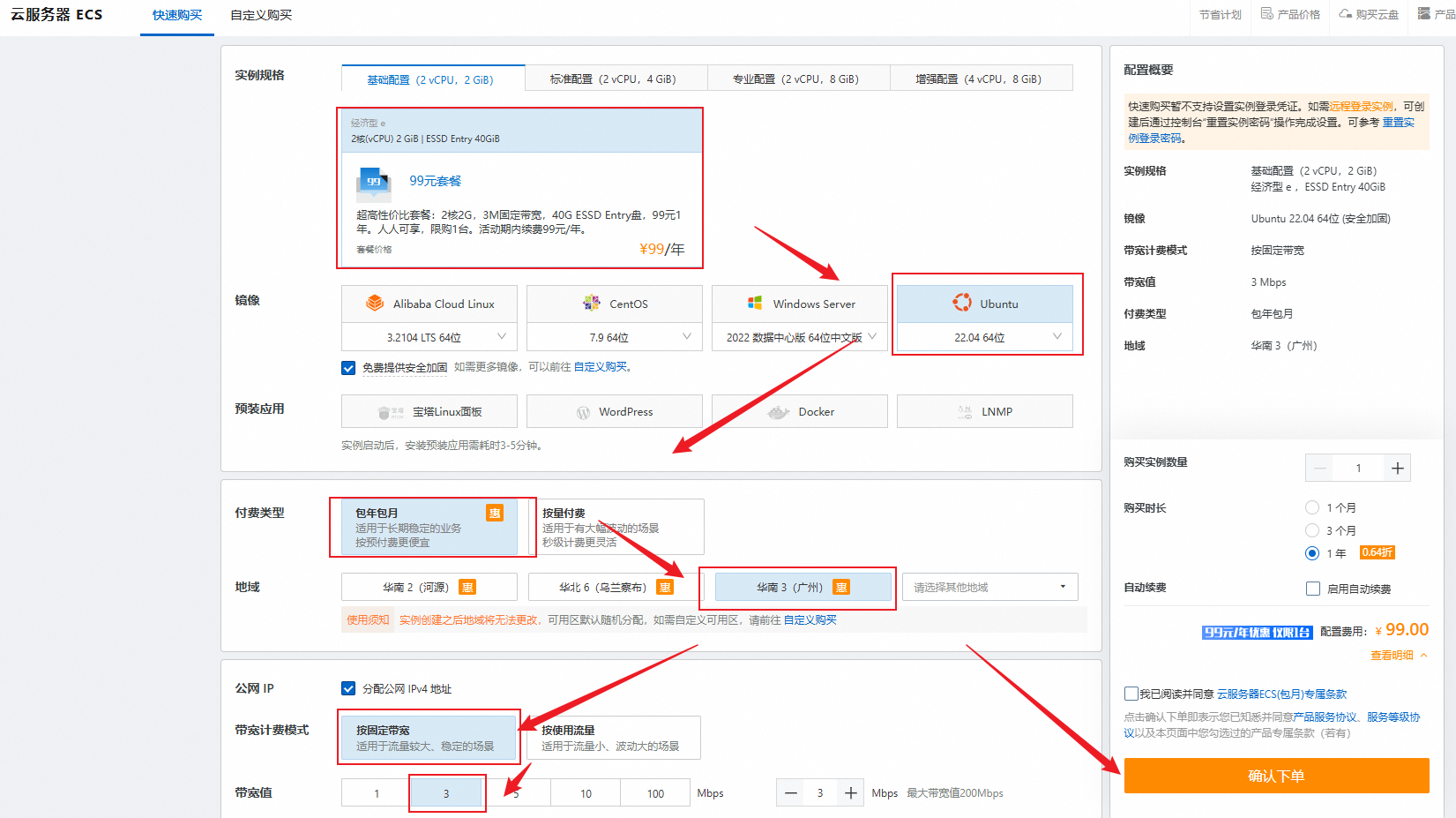Increase 购买实例数量 with plus button
The width and height of the screenshot is (1456, 818).
(1397, 469)
